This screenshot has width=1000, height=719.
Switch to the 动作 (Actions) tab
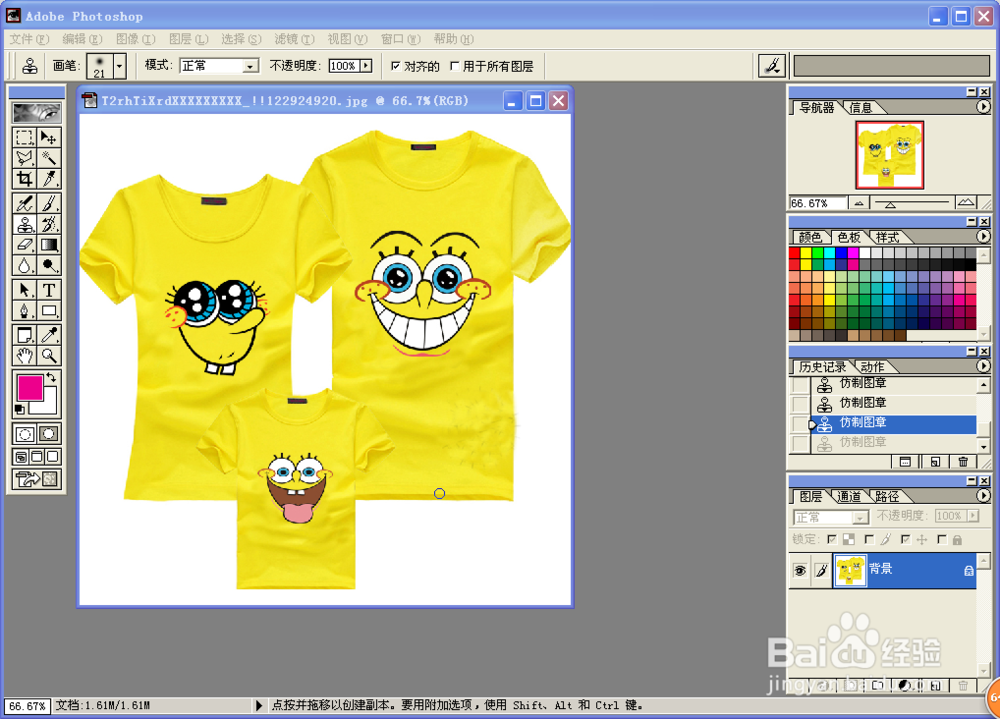[x=872, y=367]
